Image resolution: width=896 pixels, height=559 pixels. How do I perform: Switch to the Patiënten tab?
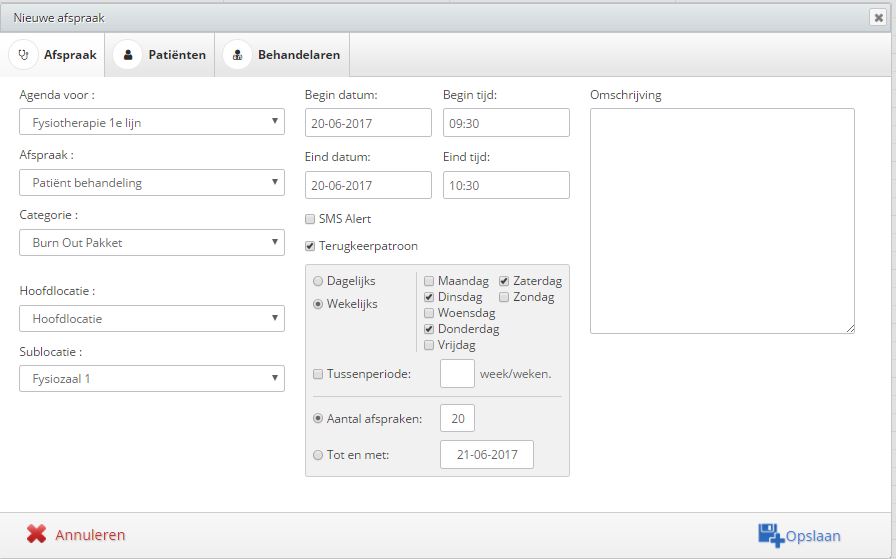tap(160, 55)
